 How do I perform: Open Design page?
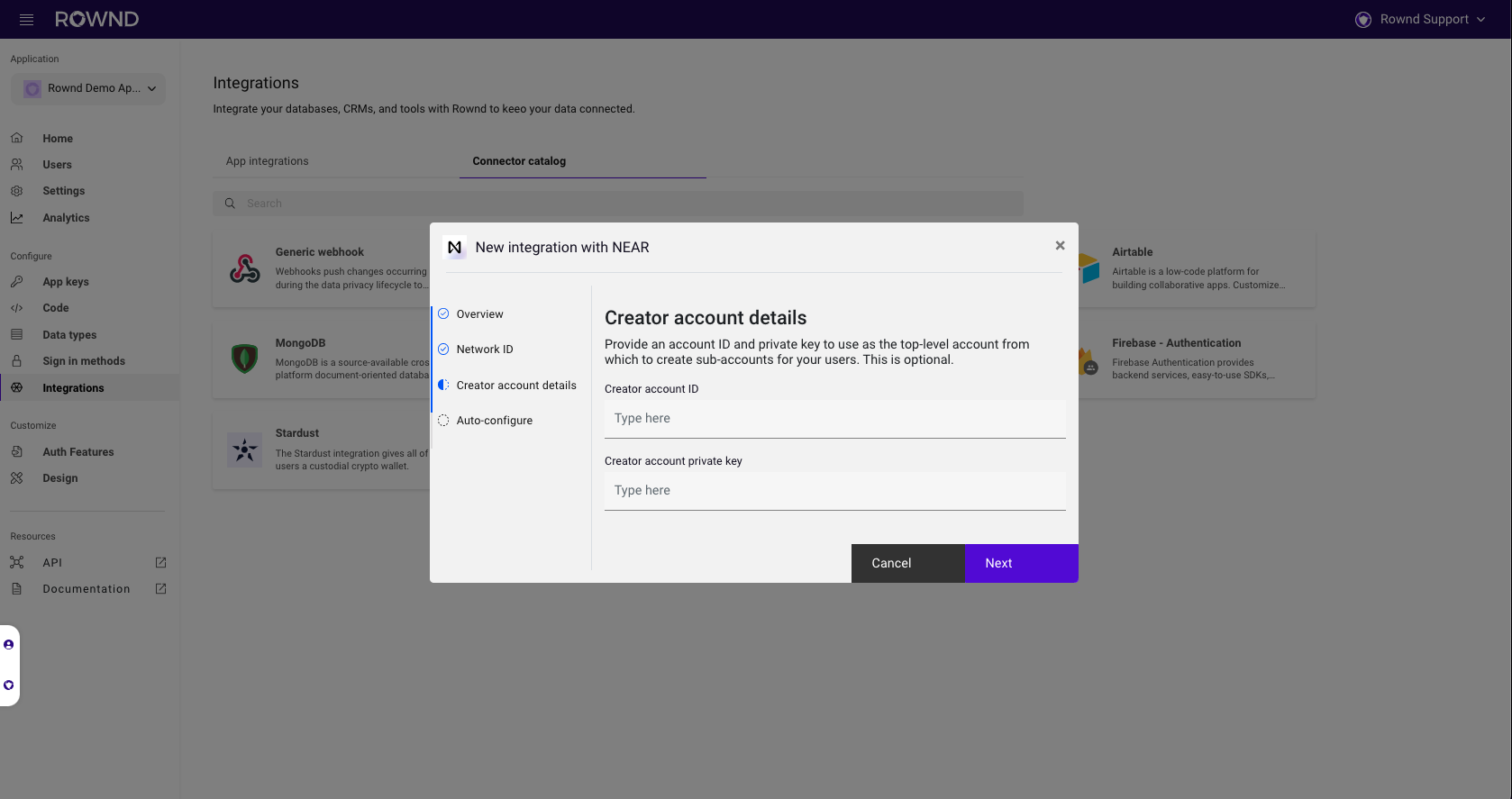(60, 478)
